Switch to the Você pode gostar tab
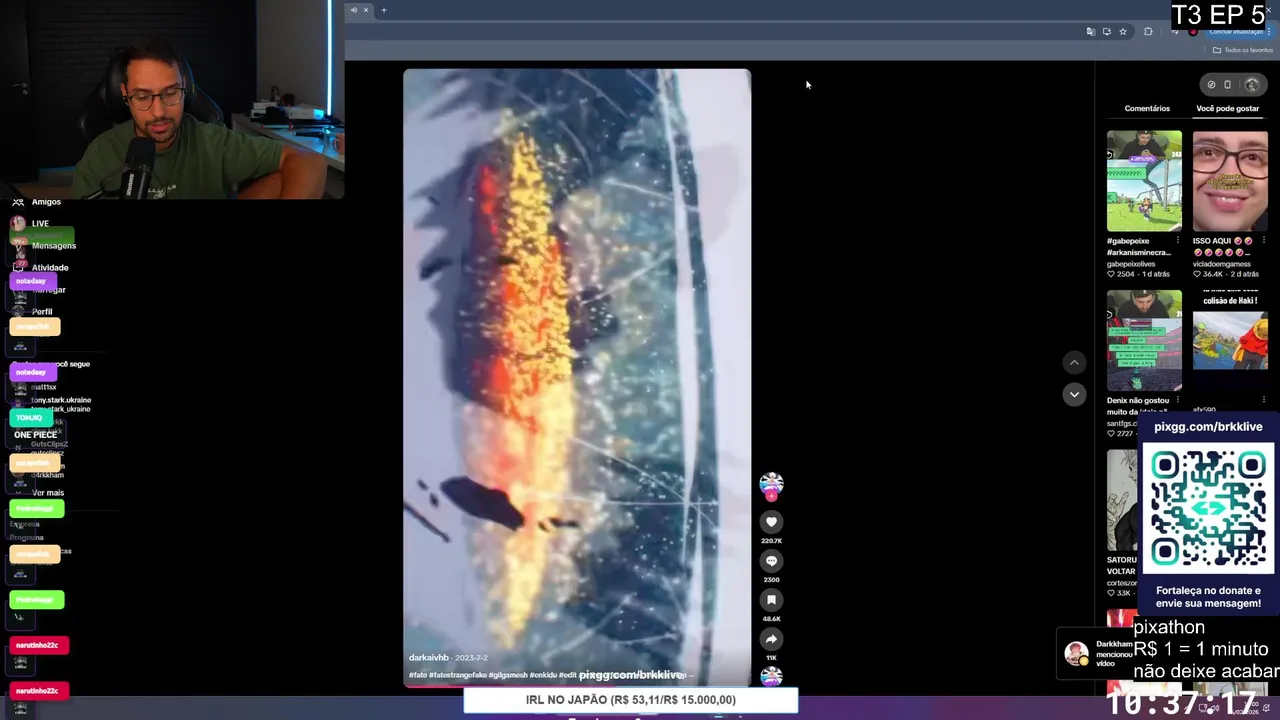 pyautogui.click(x=1227, y=108)
